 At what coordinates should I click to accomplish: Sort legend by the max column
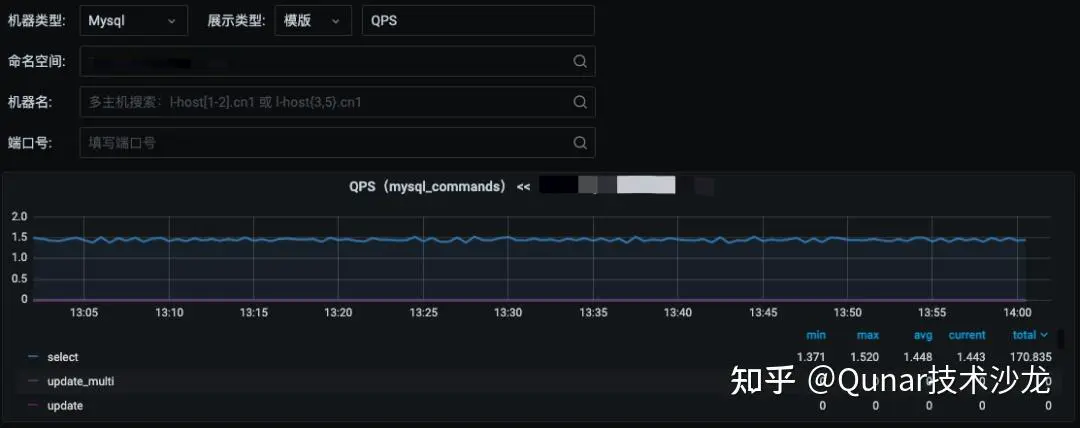click(x=868, y=335)
